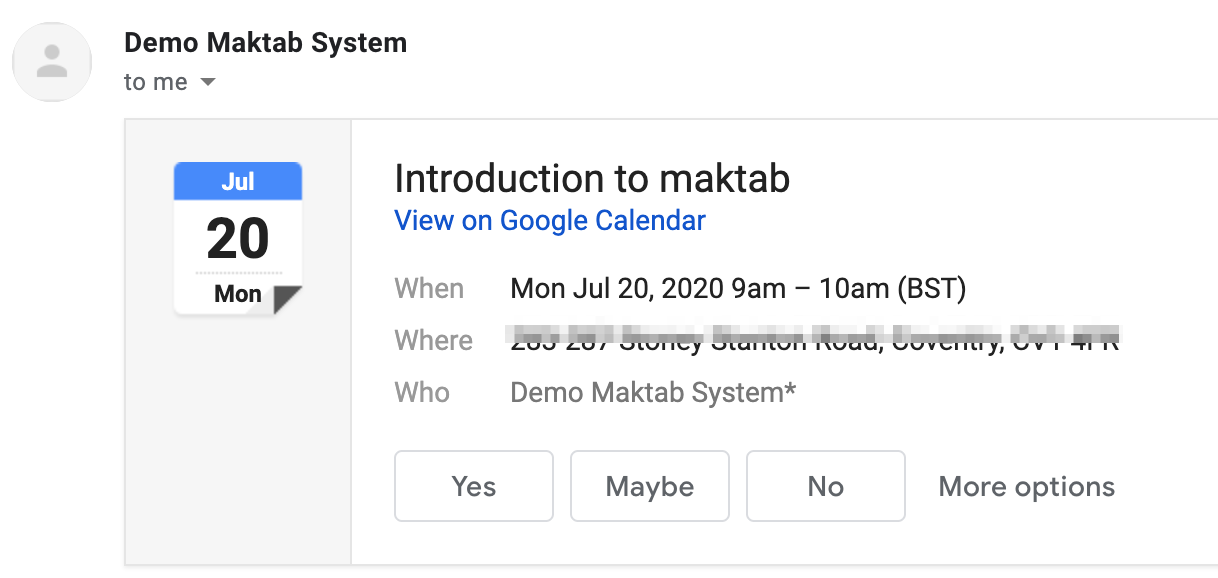Click the blurred location address text

814,340
